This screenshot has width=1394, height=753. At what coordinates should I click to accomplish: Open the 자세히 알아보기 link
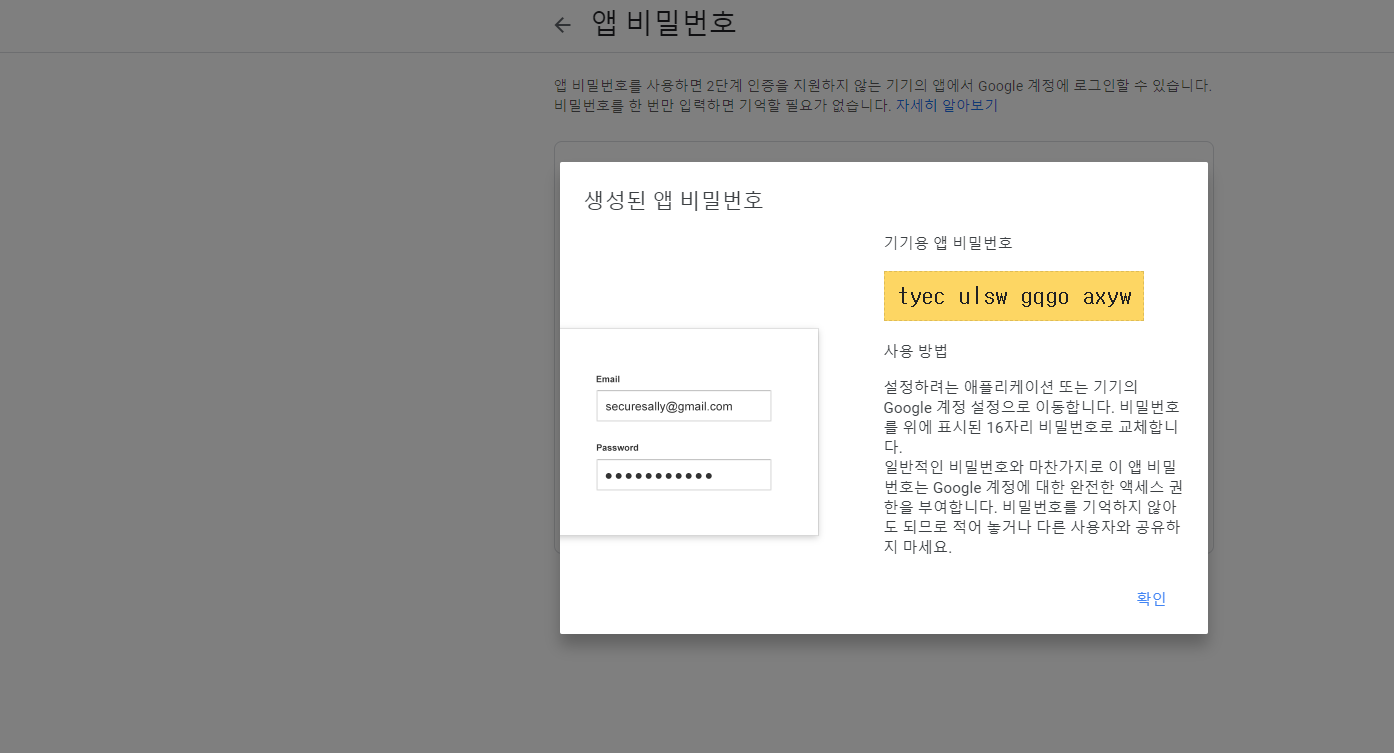pos(946,105)
